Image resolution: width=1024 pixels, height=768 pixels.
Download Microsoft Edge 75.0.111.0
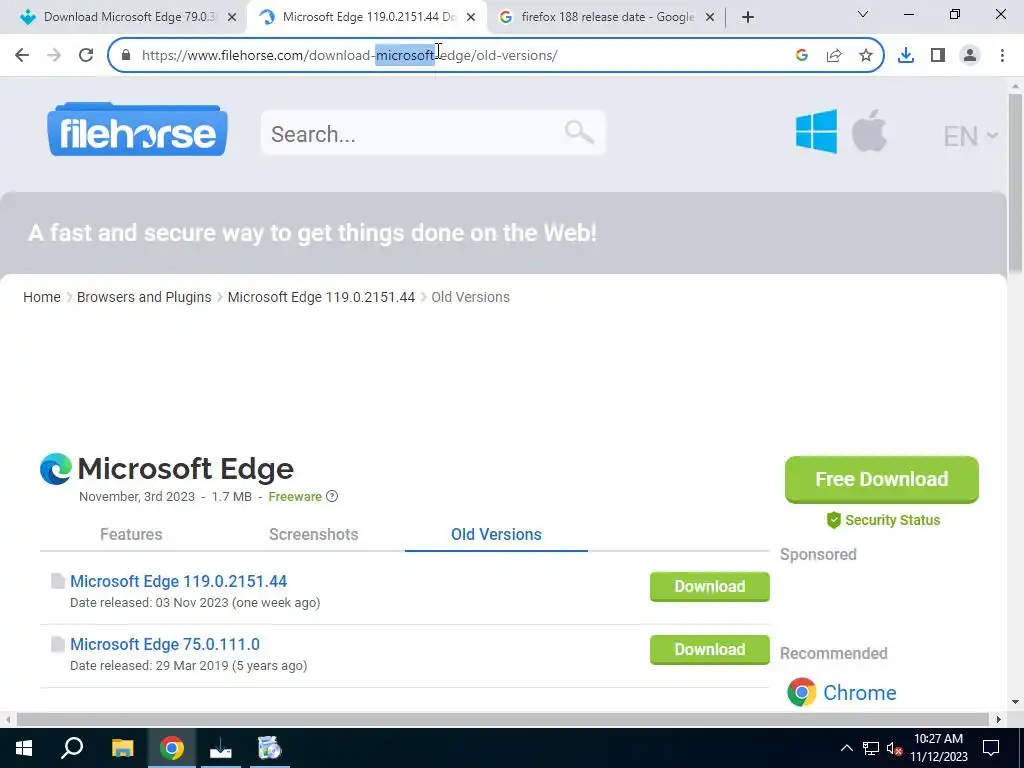710,649
